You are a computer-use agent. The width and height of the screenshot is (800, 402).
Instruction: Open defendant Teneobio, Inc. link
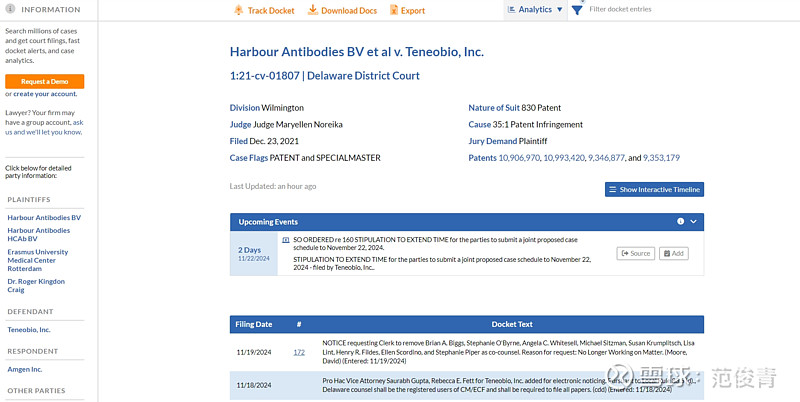click(29, 330)
